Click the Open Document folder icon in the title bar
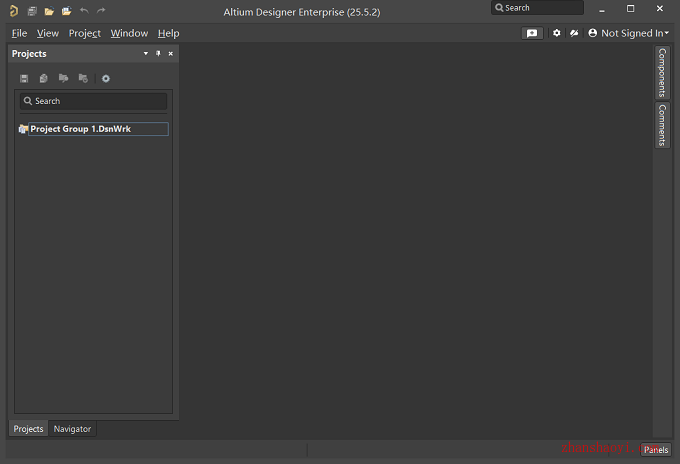The height and width of the screenshot is (464, 680). [49, 11]
